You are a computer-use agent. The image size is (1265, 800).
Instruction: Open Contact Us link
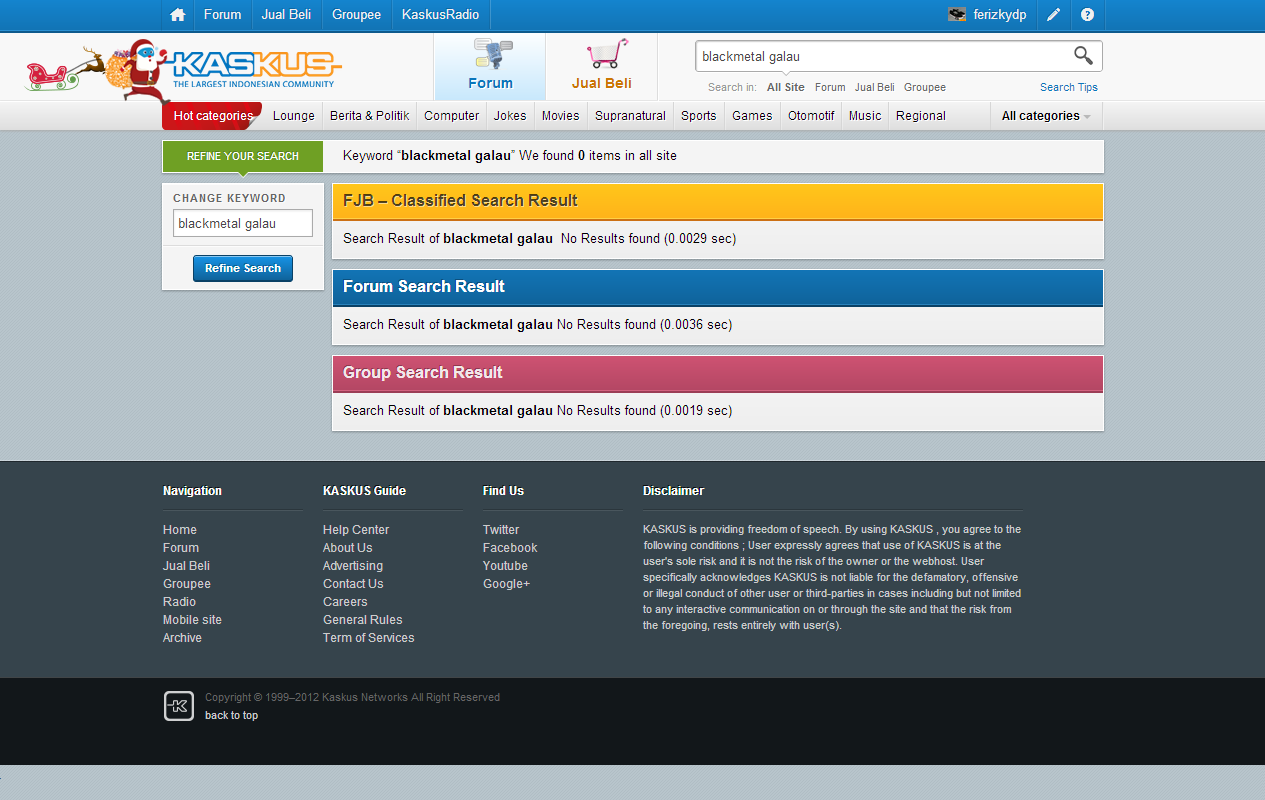pyautogui.click(x=353, y=584)
